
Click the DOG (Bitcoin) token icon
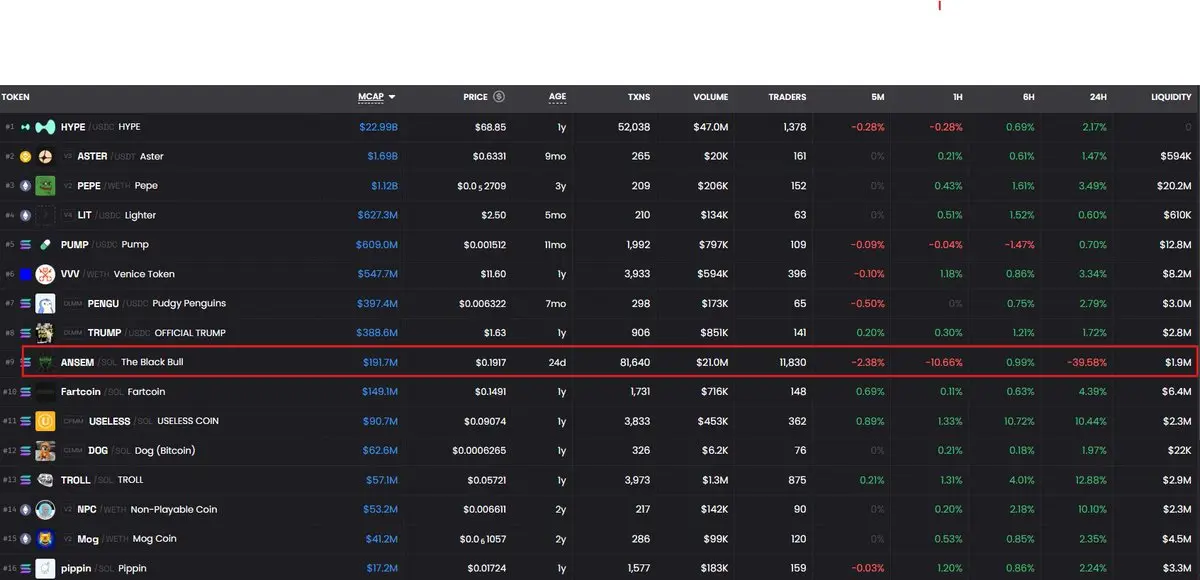[x=45, y=451]
